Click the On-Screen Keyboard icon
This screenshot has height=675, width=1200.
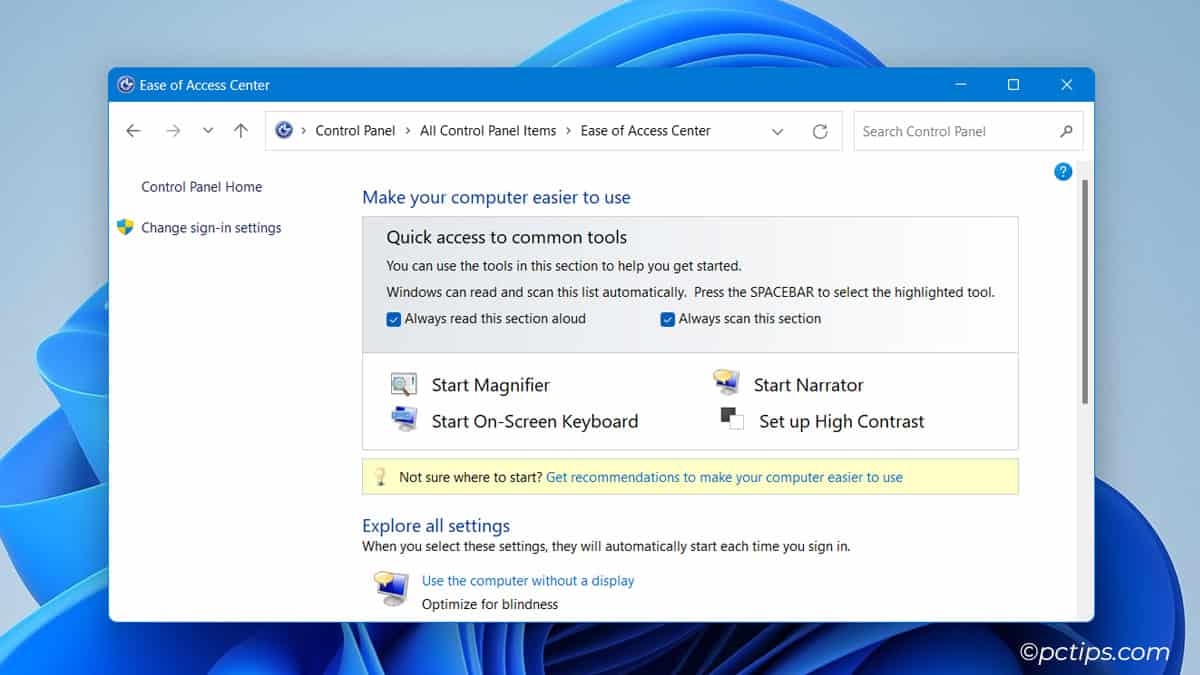tap(403, 420)
